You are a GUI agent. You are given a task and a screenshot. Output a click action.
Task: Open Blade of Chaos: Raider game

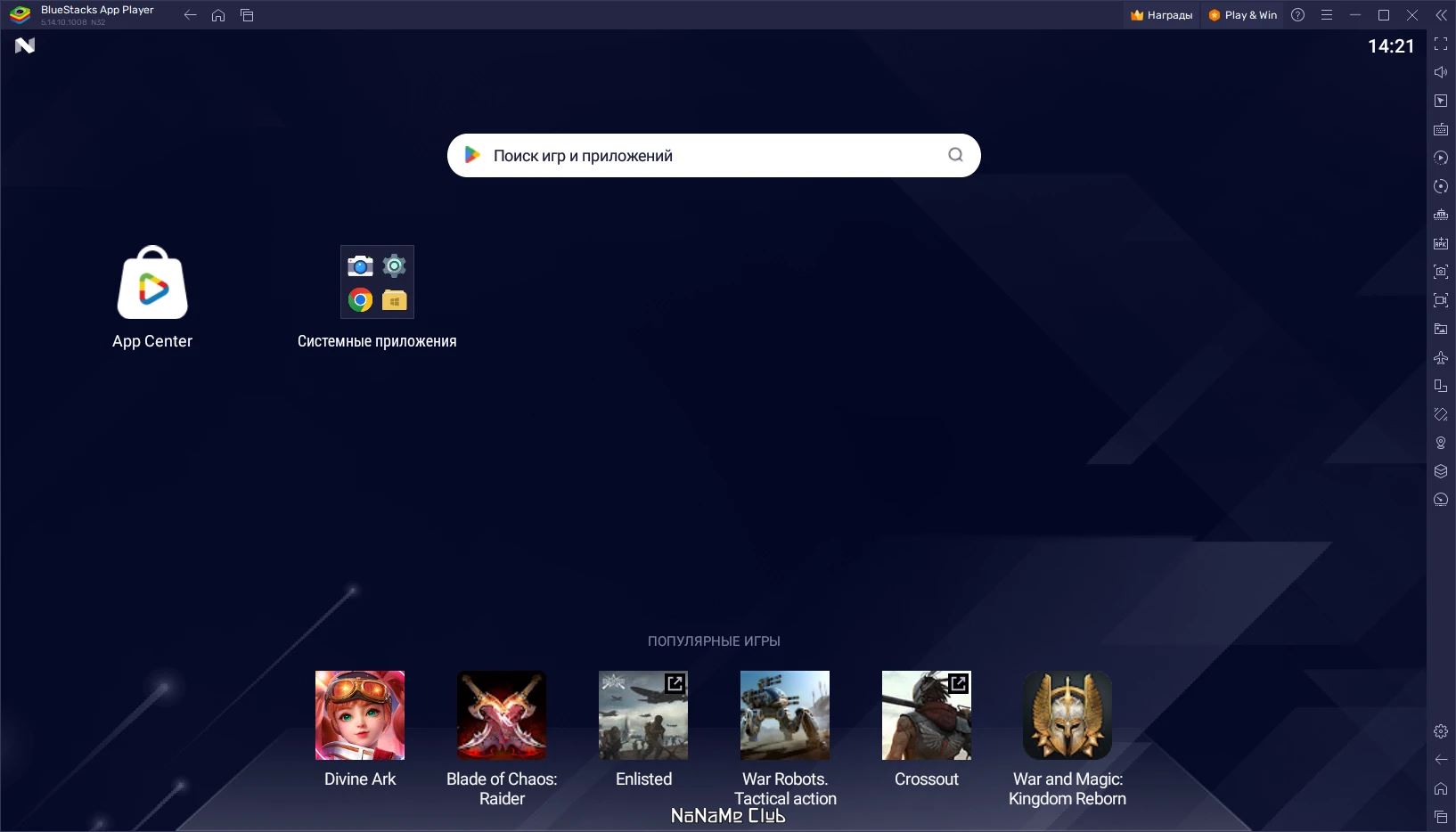(x=502, y=739)
